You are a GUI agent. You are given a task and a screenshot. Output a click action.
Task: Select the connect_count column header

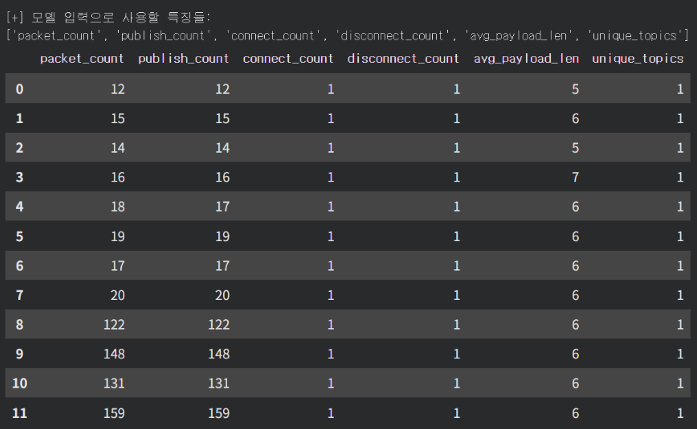(x=288, y=58)
